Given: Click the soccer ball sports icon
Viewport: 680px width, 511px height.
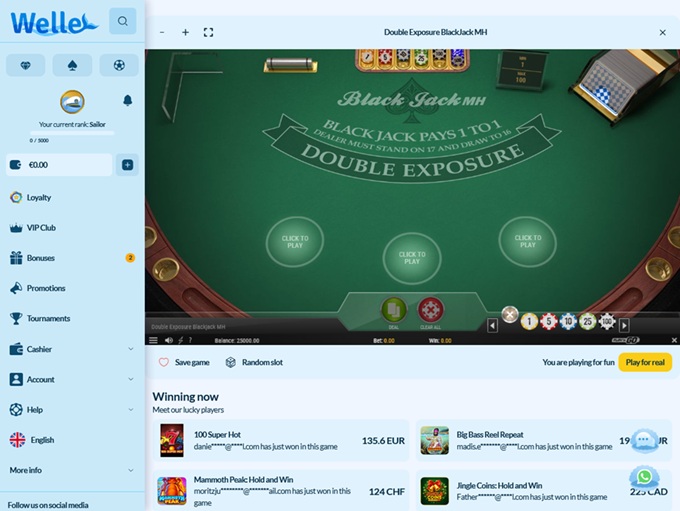Looking at the screenshot, I should pos(119,65).
